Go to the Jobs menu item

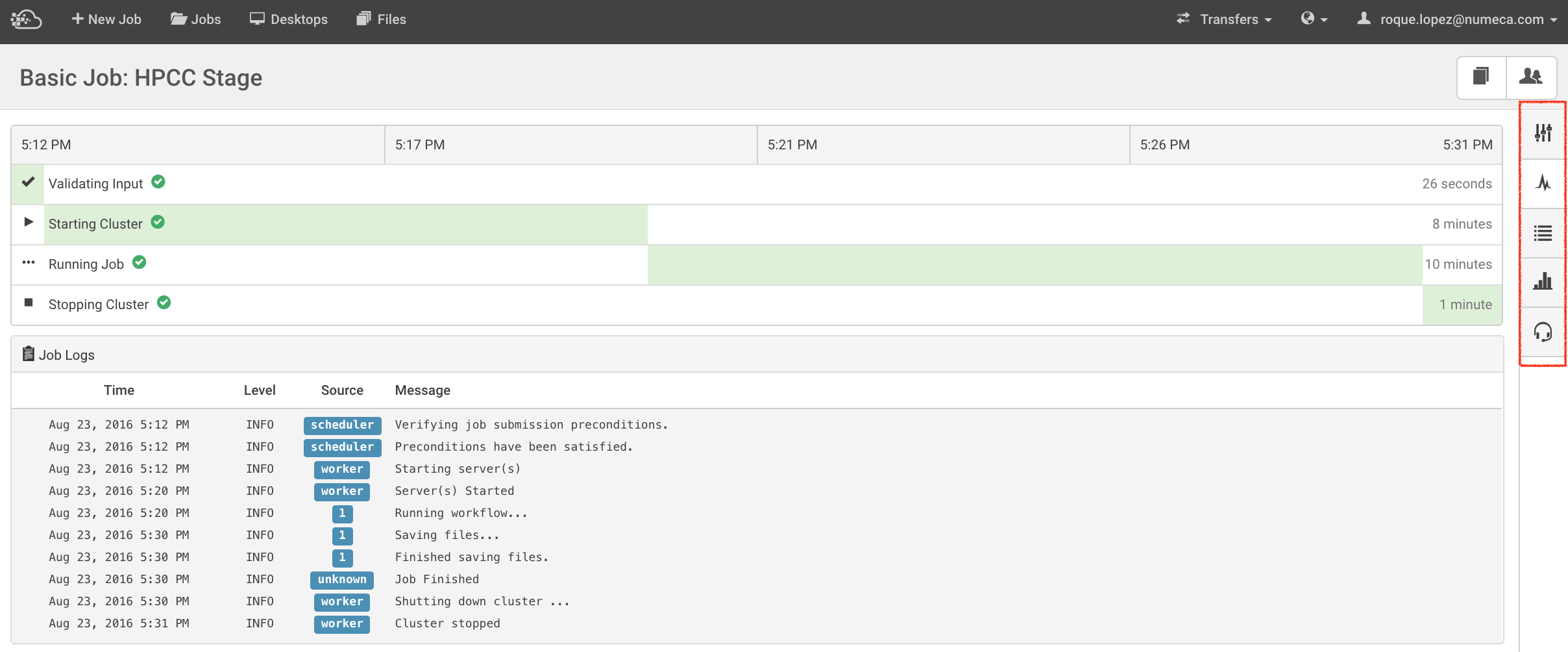click(x=195, y=19)
